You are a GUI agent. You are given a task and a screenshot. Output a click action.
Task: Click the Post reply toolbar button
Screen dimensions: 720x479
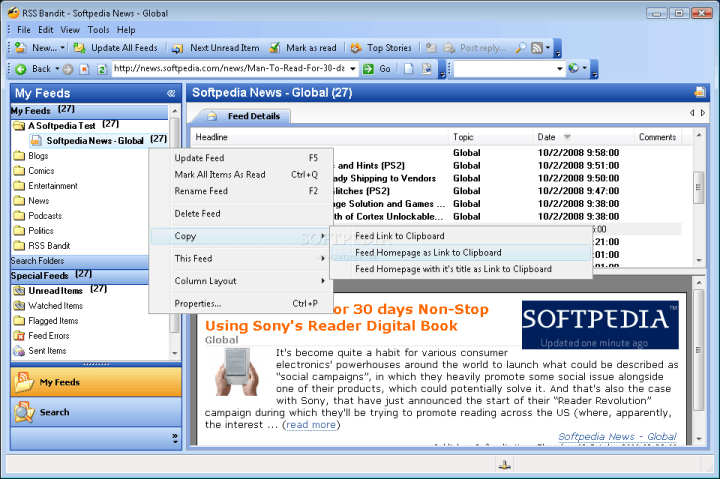[x=475, y=48]
